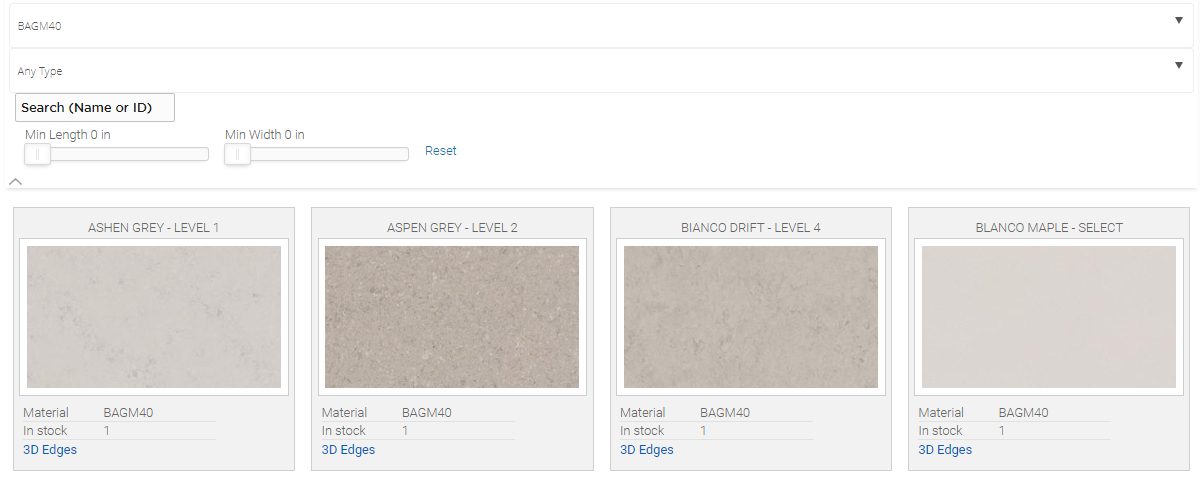
Task: Click the Min Width slider handle
Action: [237, 154]
